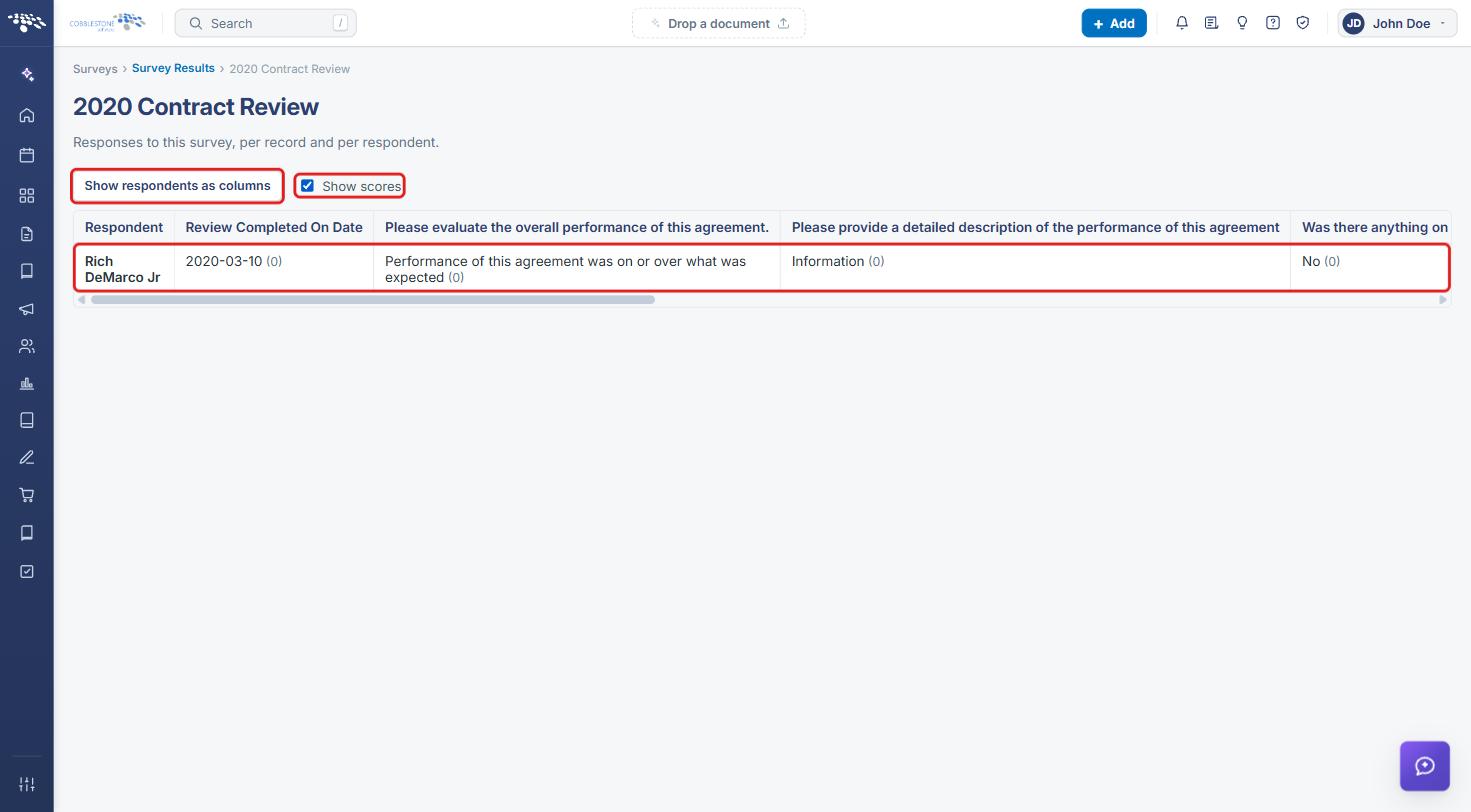Click the lightbulb icon in top bar

click(1242, 23)
